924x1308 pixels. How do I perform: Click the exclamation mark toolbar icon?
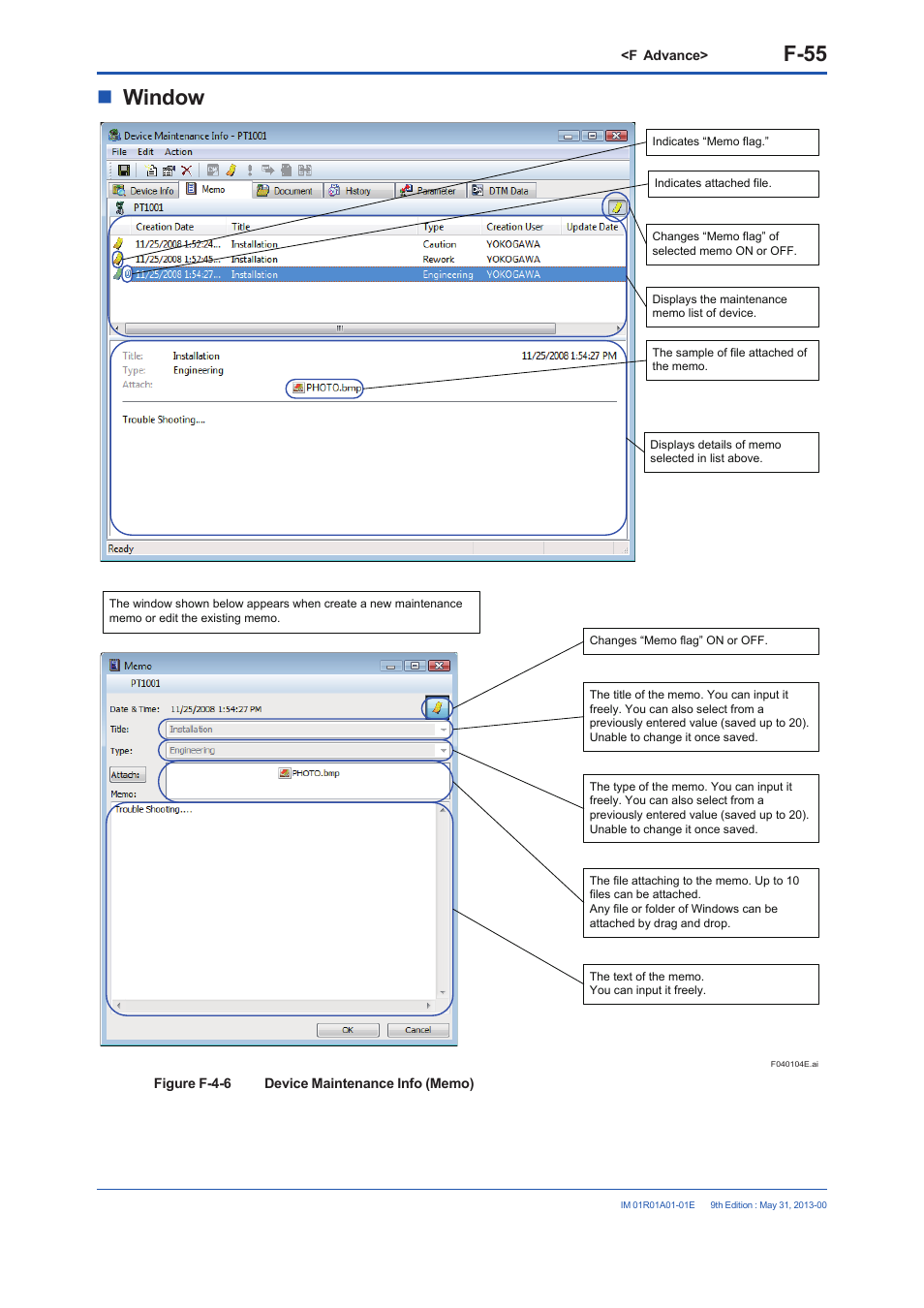pyautogui.click(x=250, y=171)
